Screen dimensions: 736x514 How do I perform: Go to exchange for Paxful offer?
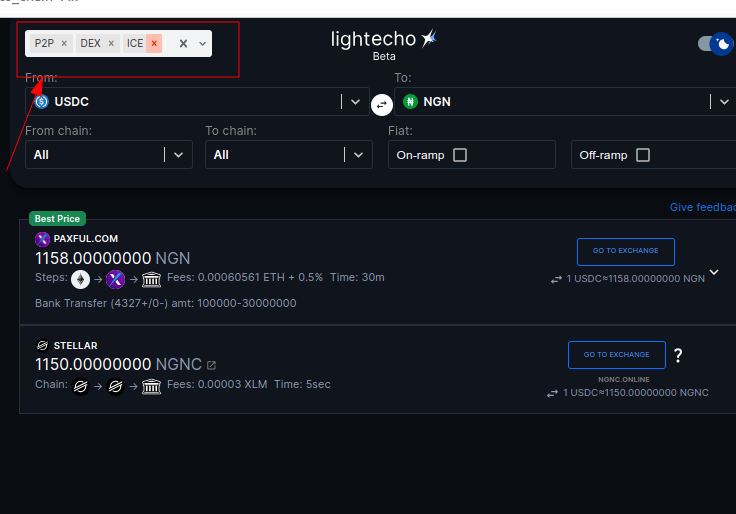pos(626,252)
